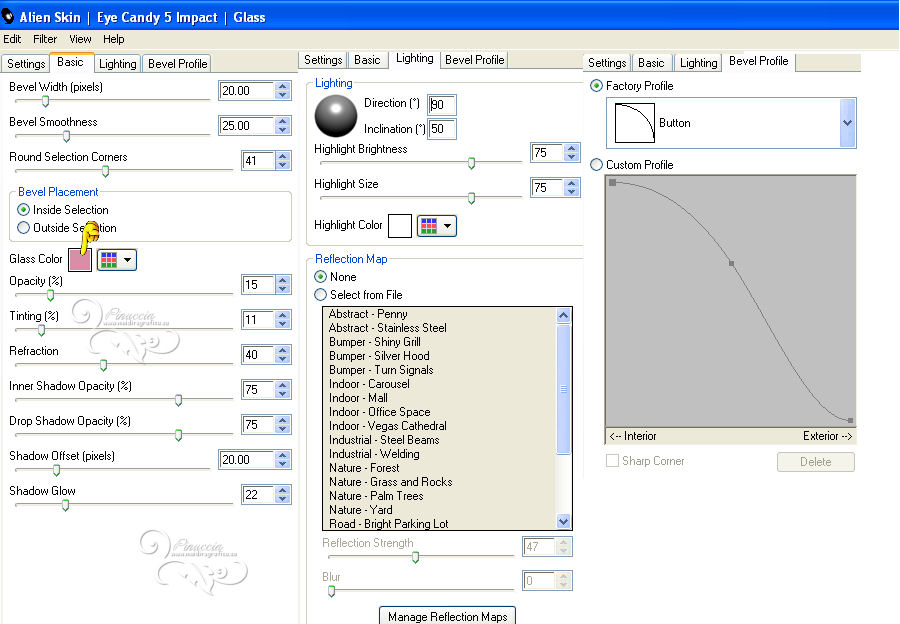Click the disabled Delete button
900x624 pixels.
click(816, 462)
